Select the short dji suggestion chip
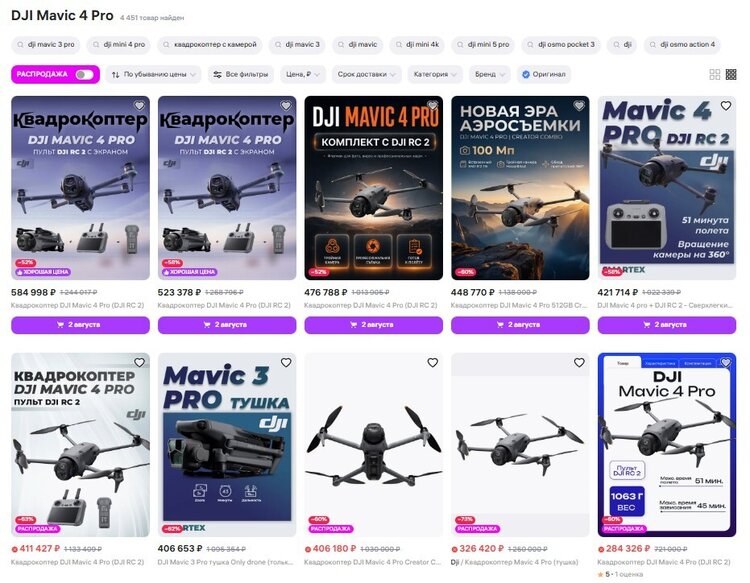The height and width of the screenshot is (583, 750). [622, 44]
